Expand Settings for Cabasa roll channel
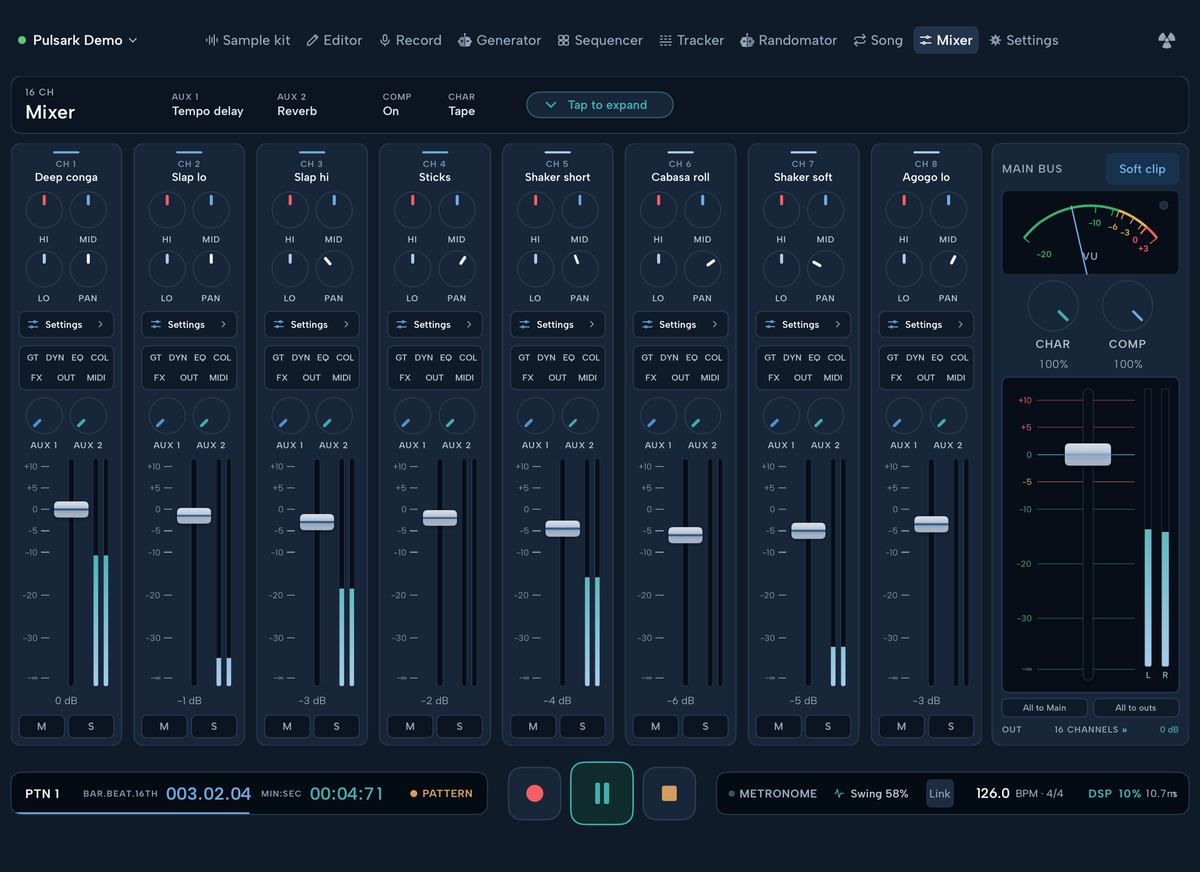 point(680,324)
